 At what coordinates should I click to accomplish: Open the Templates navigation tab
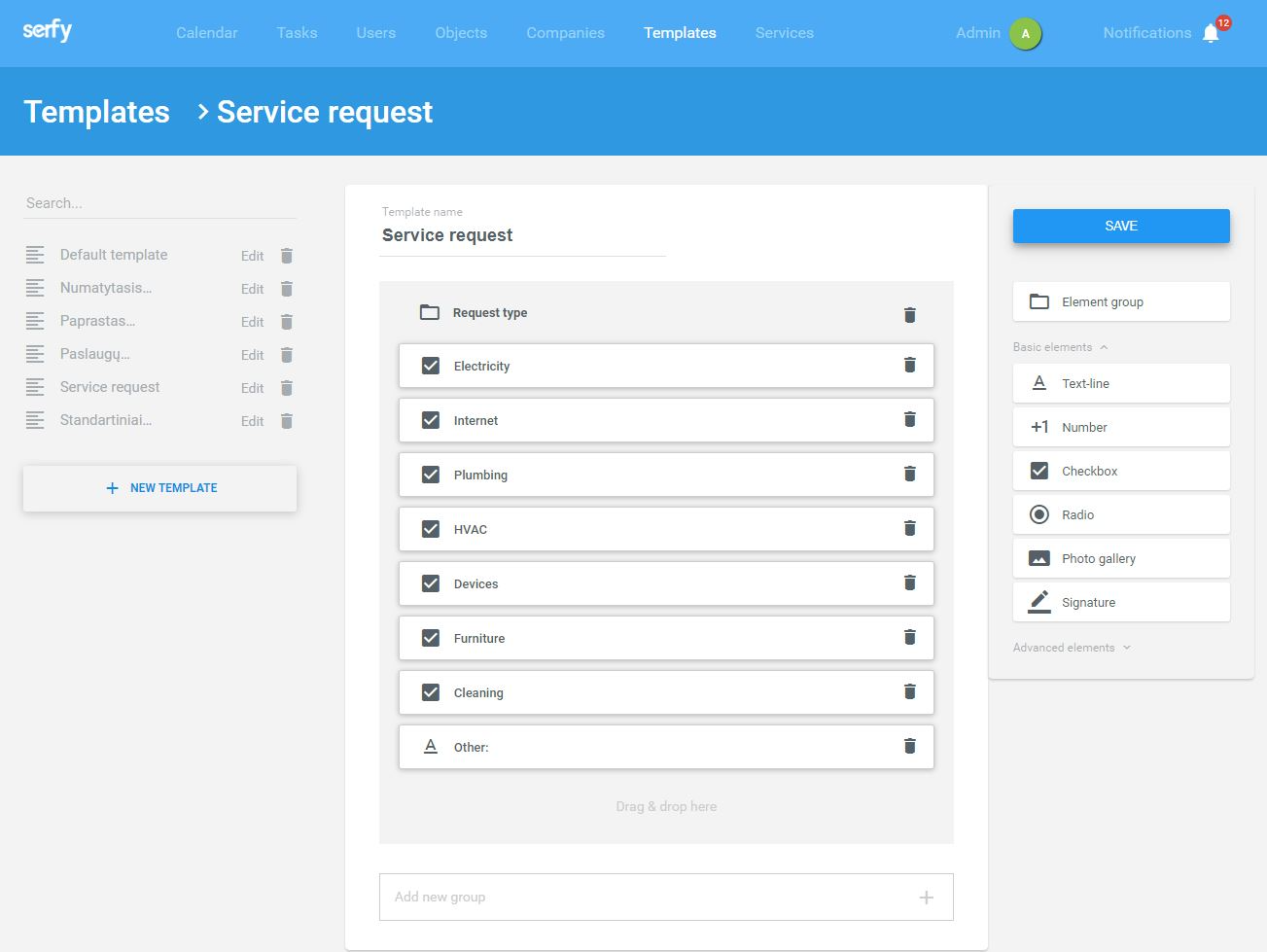click(x=679, y=32)
